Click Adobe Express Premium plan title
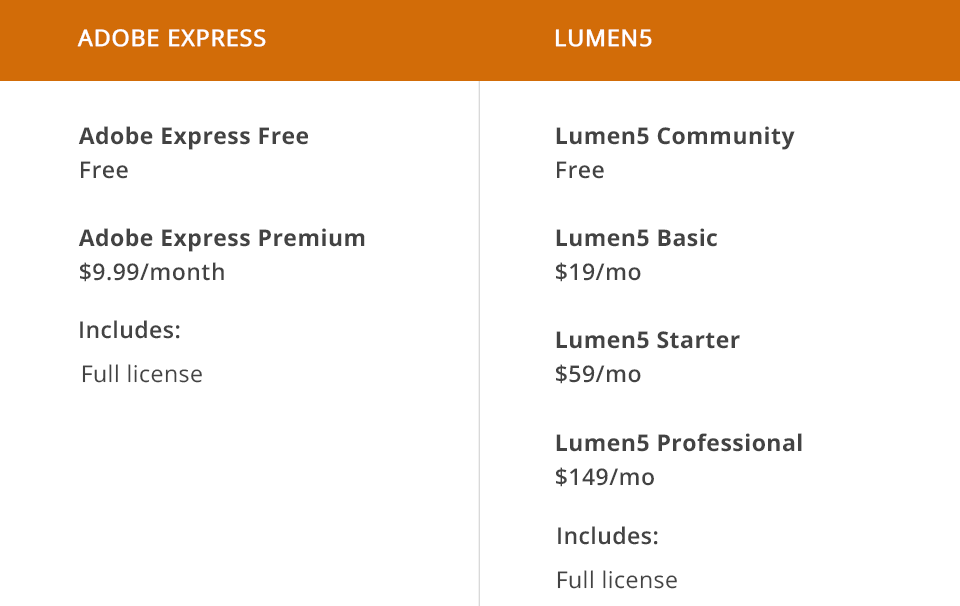Image resolution: width=960 pixels, height=606 pixels. coord(222,238)
